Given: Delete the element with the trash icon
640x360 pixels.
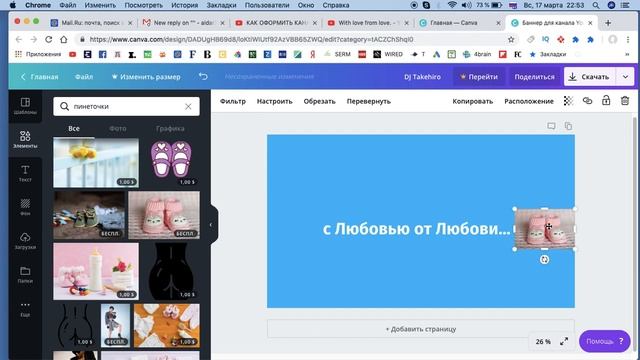Looking at the screenshot, I should click(x=625, y=100).
